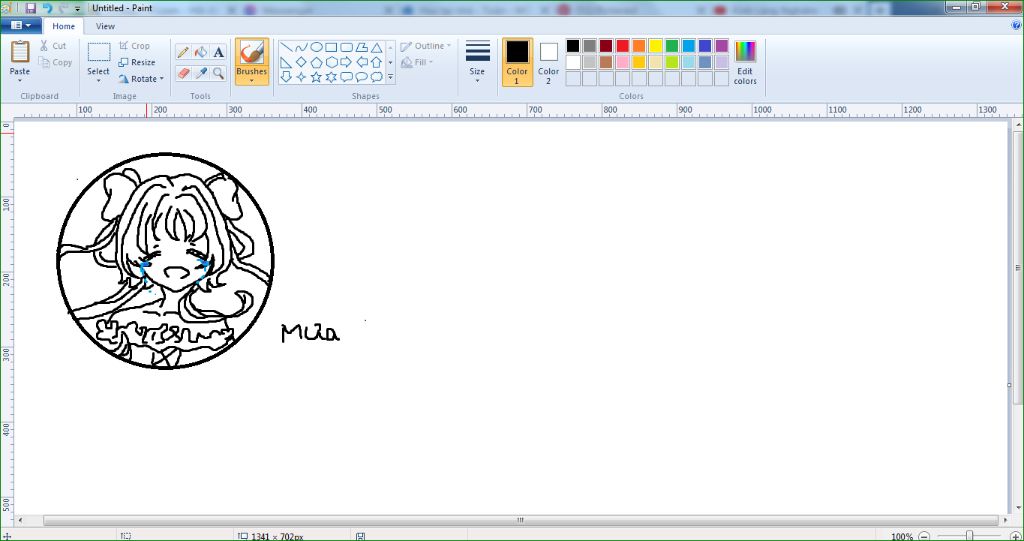Open the shape Outline dropdown
The width and height of the screenshot is (1024, 541).
point(426,46)
